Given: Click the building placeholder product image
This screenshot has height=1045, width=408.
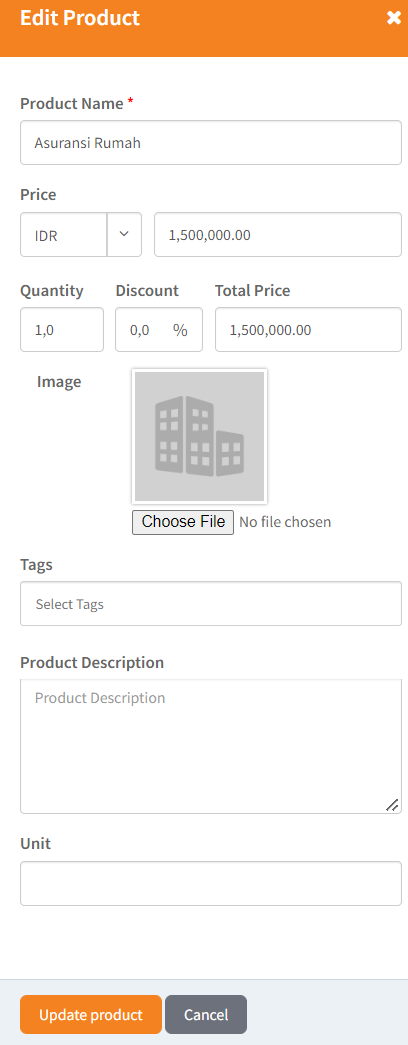Looking at the screenshot, I should (199, 437).
